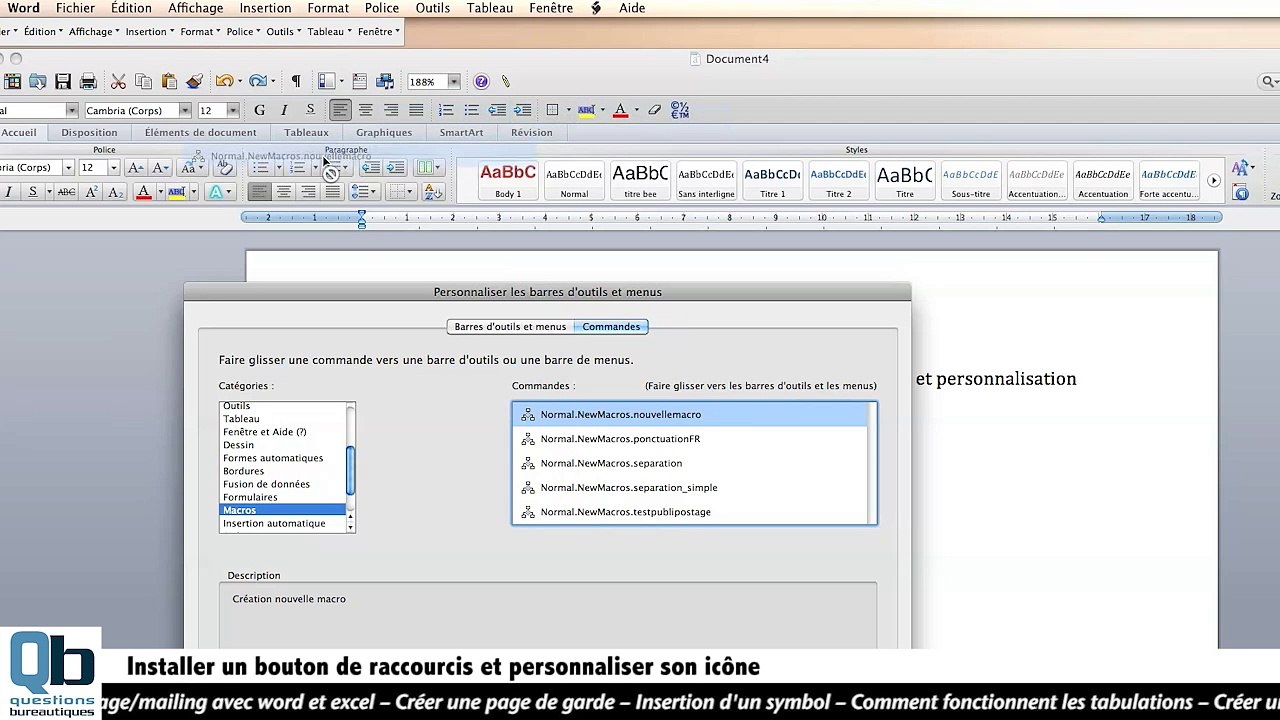This screenshot has height=720, width=1280.
Task: Switch to the Disposition ribbon tab
Action: tap(89, 132)
